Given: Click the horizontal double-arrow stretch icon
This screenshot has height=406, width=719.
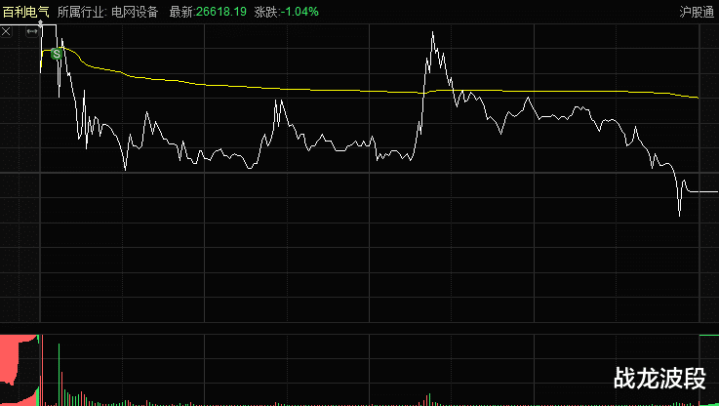Looking at the screenshot, I should coord(32,32).
